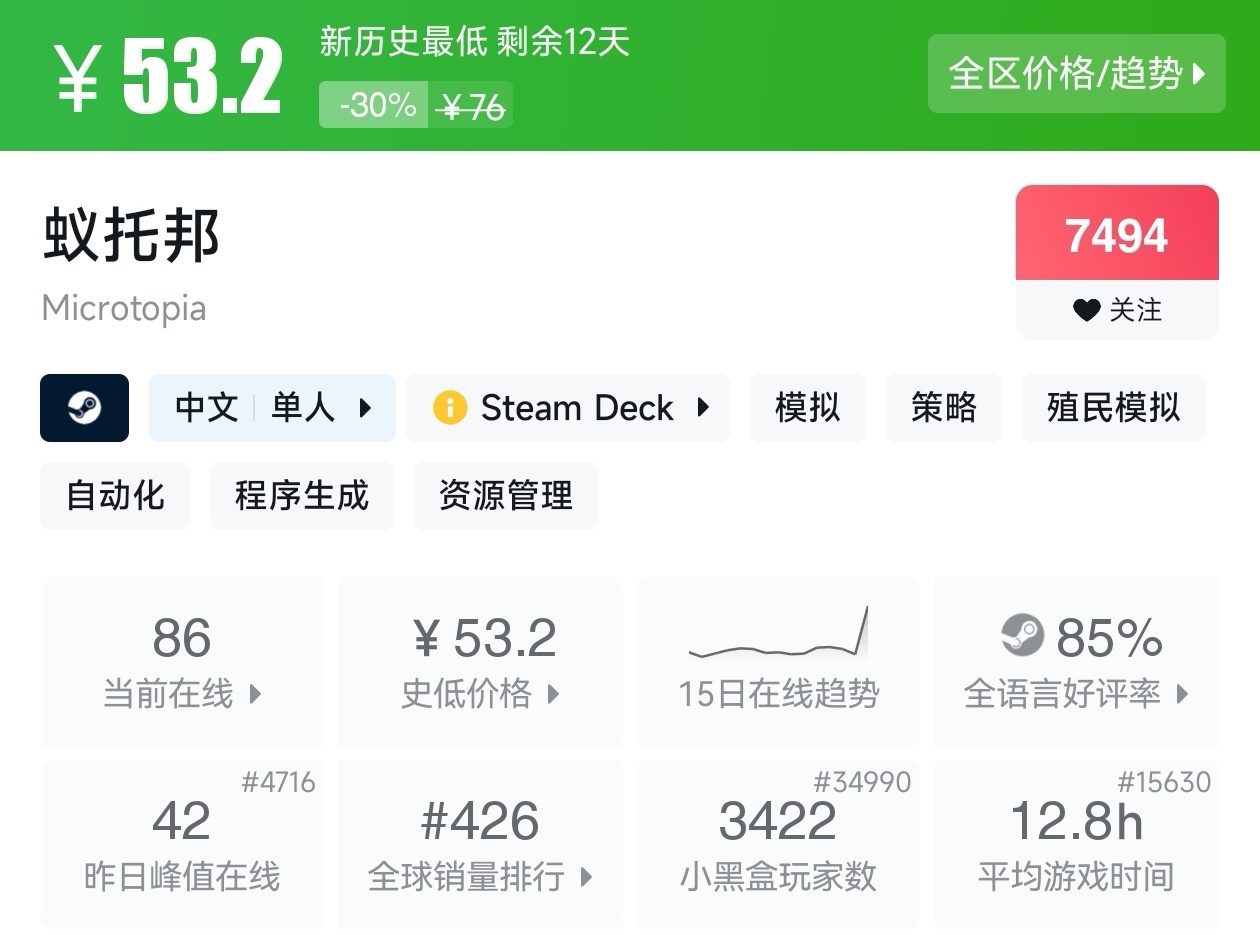This screenshot has height=935, width=1260.
Task: Expand the 中文 单人 language options
Action: [x=272, y=408]
